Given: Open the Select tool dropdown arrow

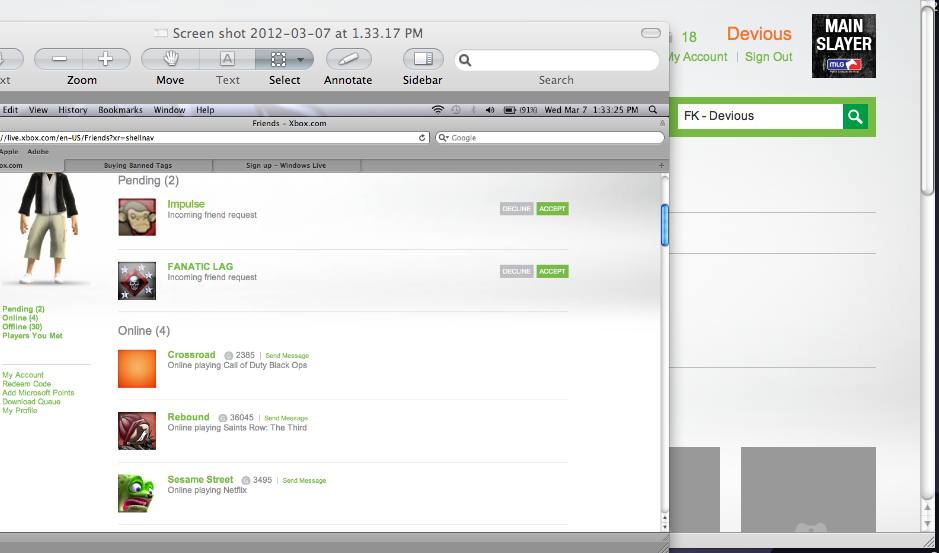Looking at the screenshot, I should 301,59.
